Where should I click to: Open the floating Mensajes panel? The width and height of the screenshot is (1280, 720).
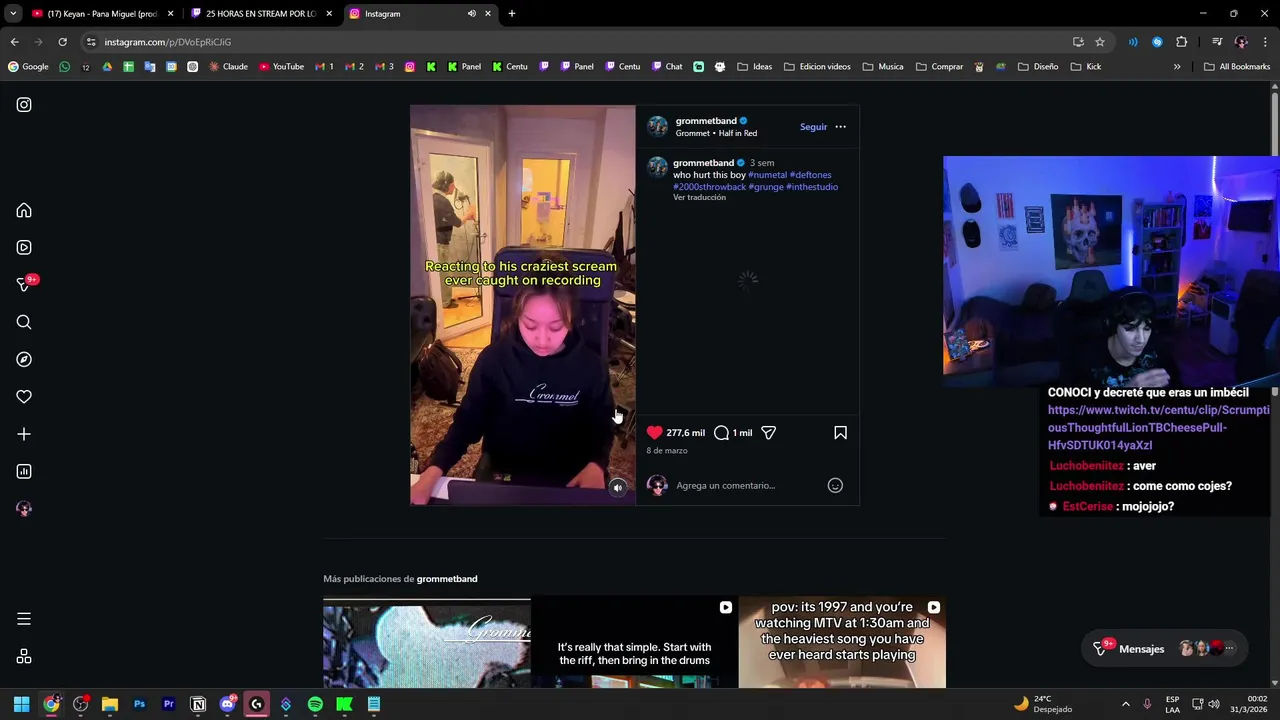[1166, 649]
